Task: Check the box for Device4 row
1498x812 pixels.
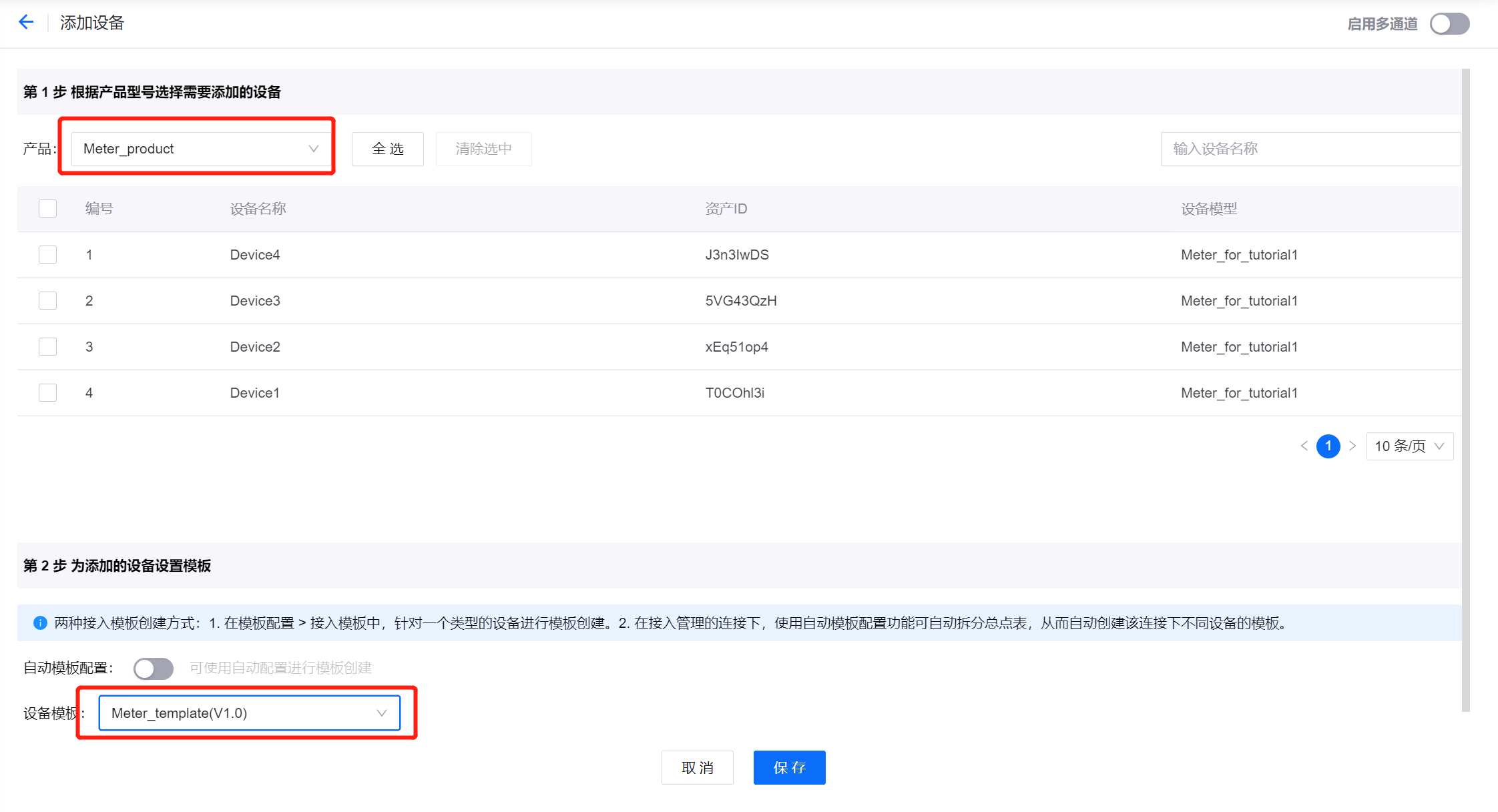Action: pos(47,254)
